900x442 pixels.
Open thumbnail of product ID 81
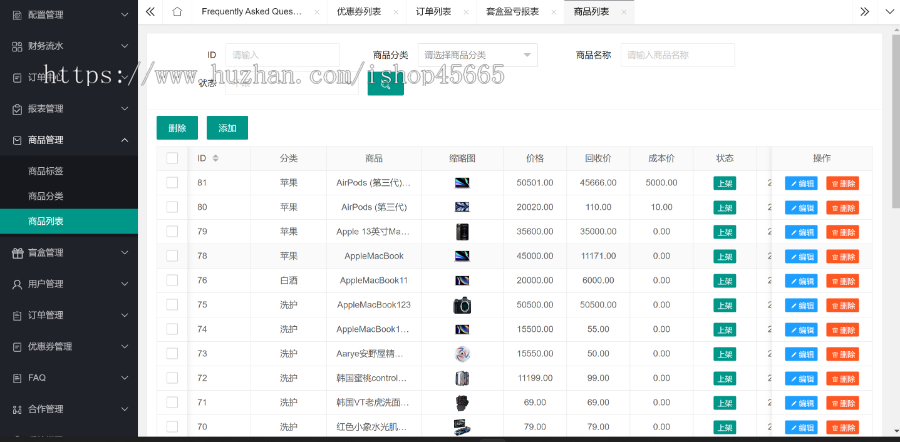tap(462, 183)
